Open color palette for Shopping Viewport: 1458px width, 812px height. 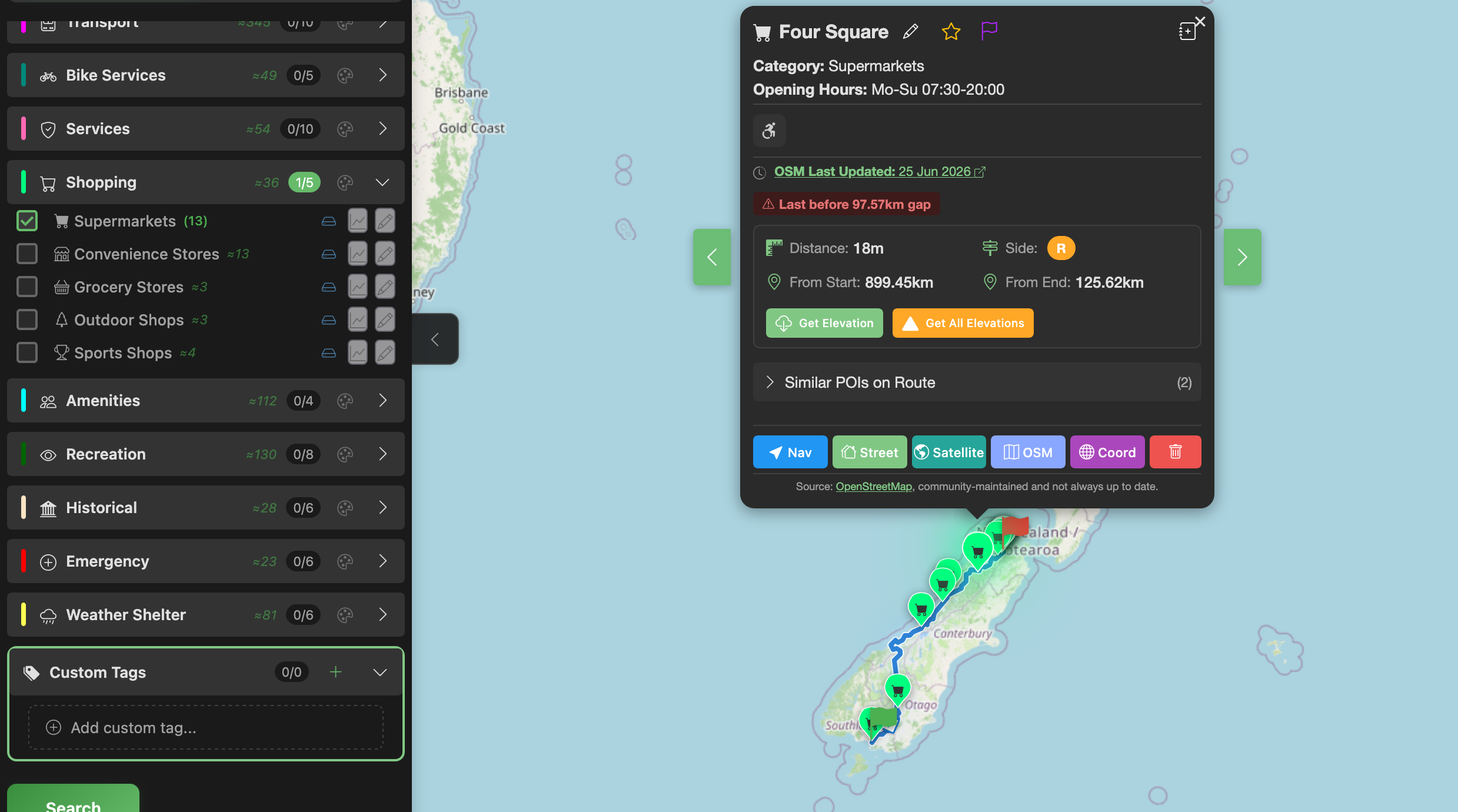[x=345, y=182]
